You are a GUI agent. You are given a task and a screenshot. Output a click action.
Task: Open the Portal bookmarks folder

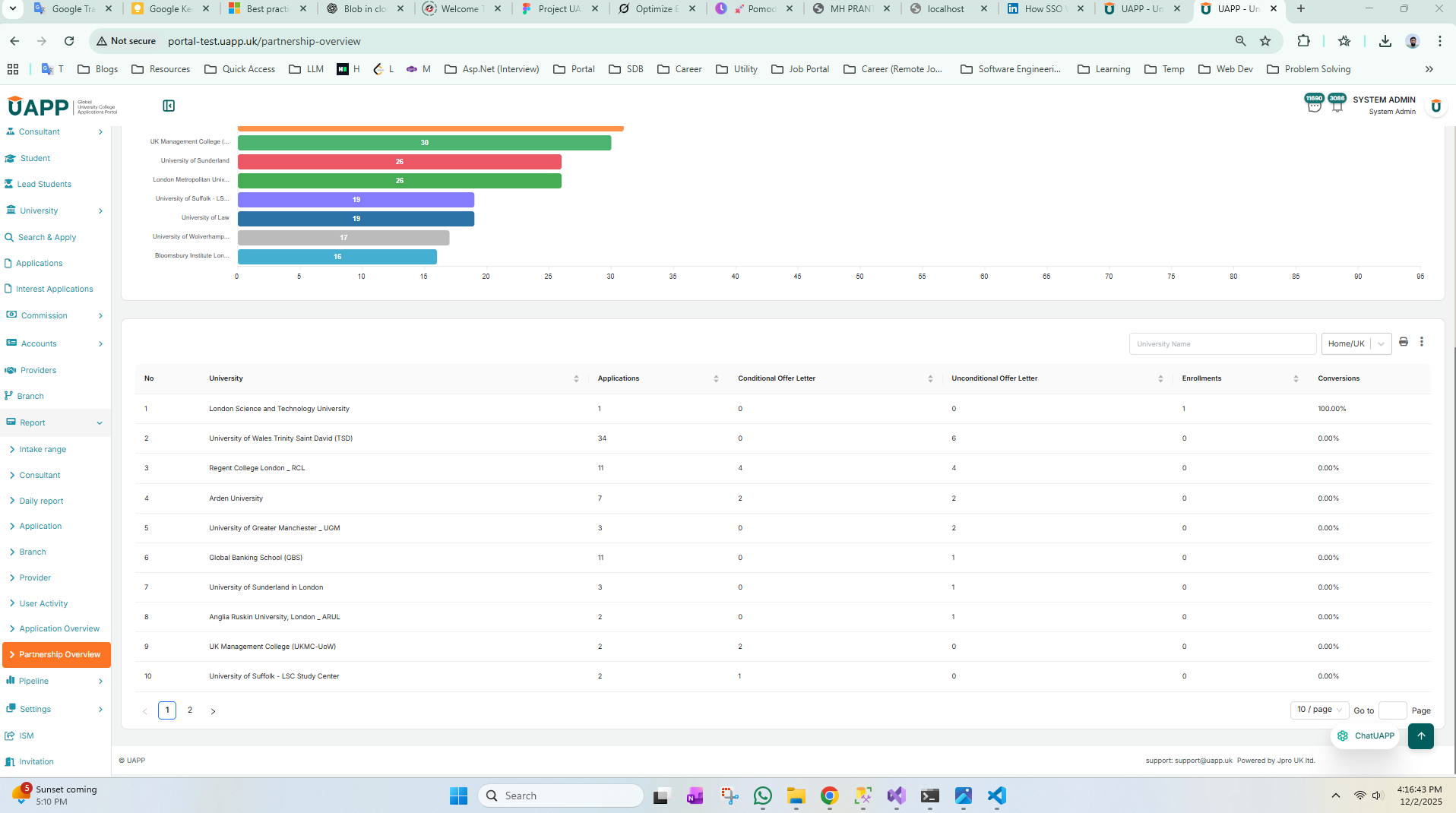point(574,69)
